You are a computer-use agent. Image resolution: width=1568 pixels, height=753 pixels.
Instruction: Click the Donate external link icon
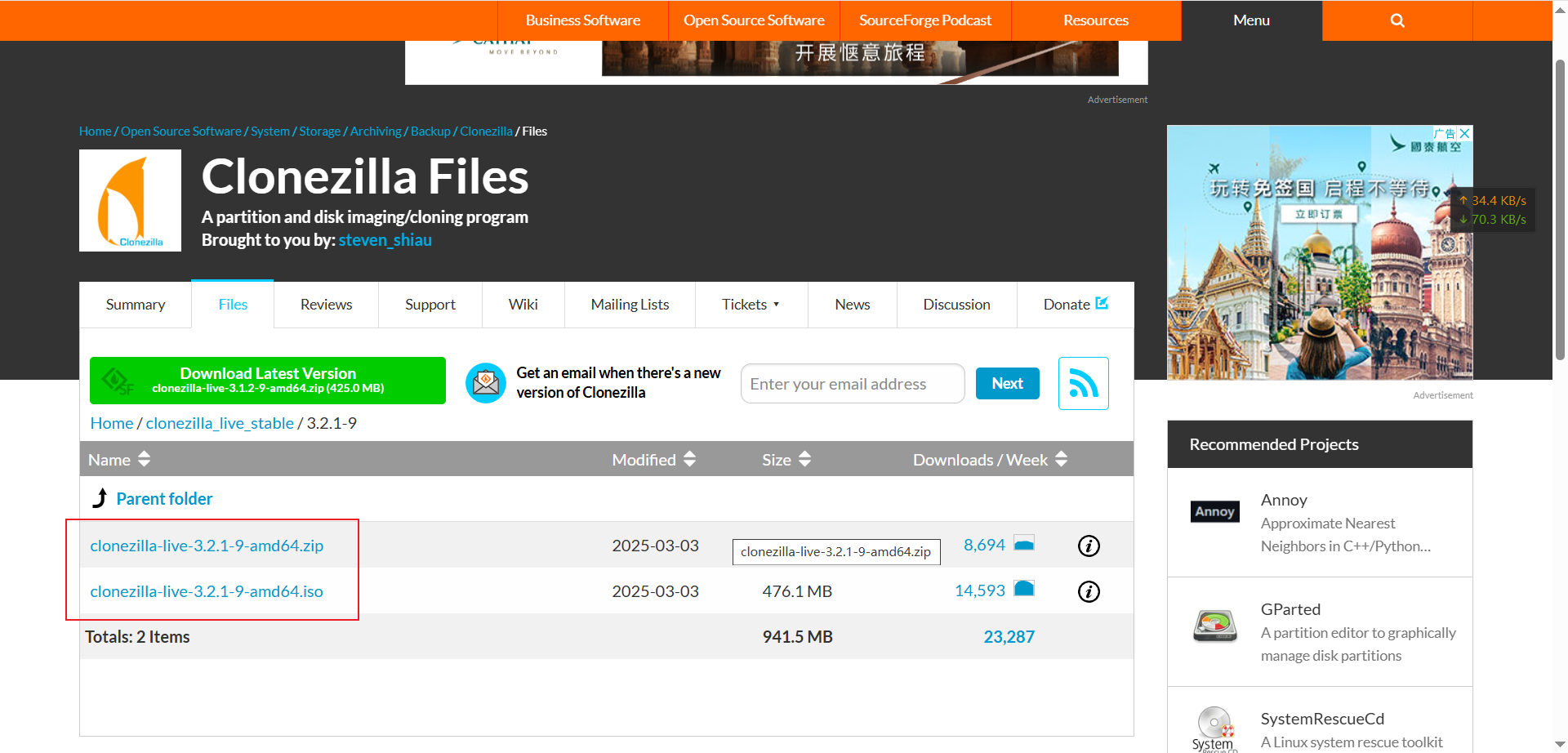1102,303
